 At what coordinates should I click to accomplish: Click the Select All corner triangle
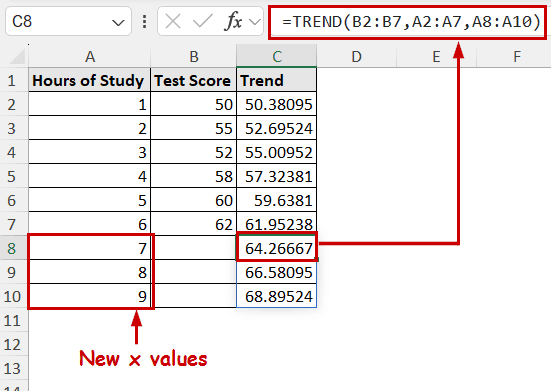tap(17, 57)
